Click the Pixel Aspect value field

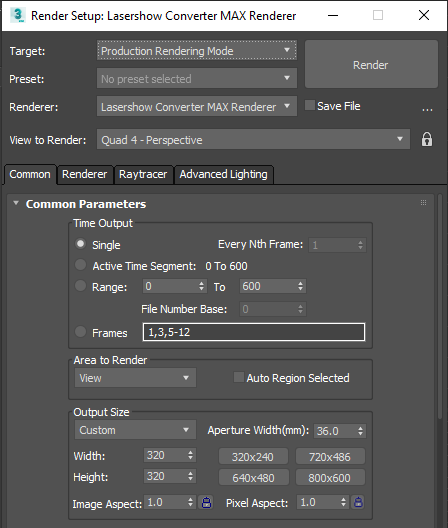tap(318, 502)
